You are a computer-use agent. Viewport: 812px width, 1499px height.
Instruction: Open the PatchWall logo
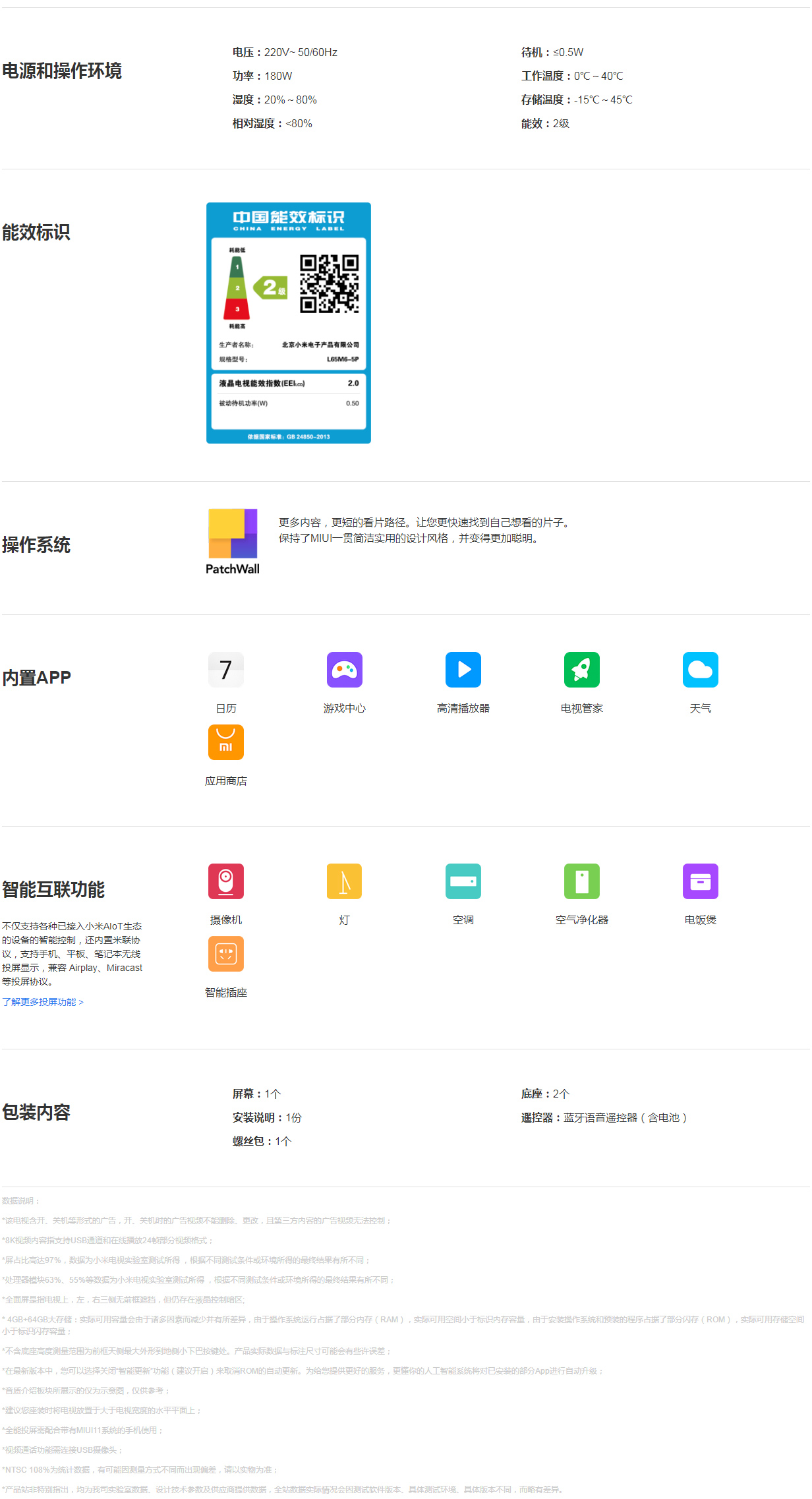(x=233, y=541)
